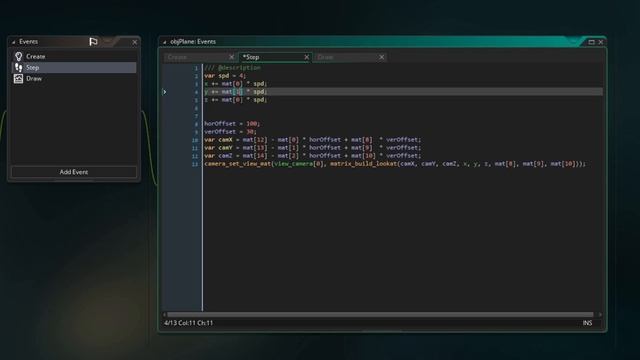Screen dimensions: 640x360
Task: Switch to the Create code tab
Action: click(x=200, y=57)
